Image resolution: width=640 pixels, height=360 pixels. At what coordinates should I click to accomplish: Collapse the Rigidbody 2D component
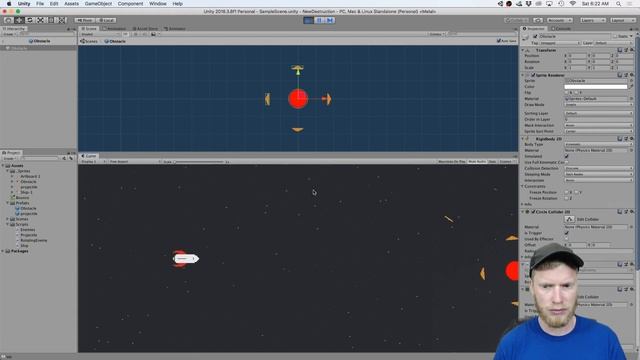(x=523, y=139)
